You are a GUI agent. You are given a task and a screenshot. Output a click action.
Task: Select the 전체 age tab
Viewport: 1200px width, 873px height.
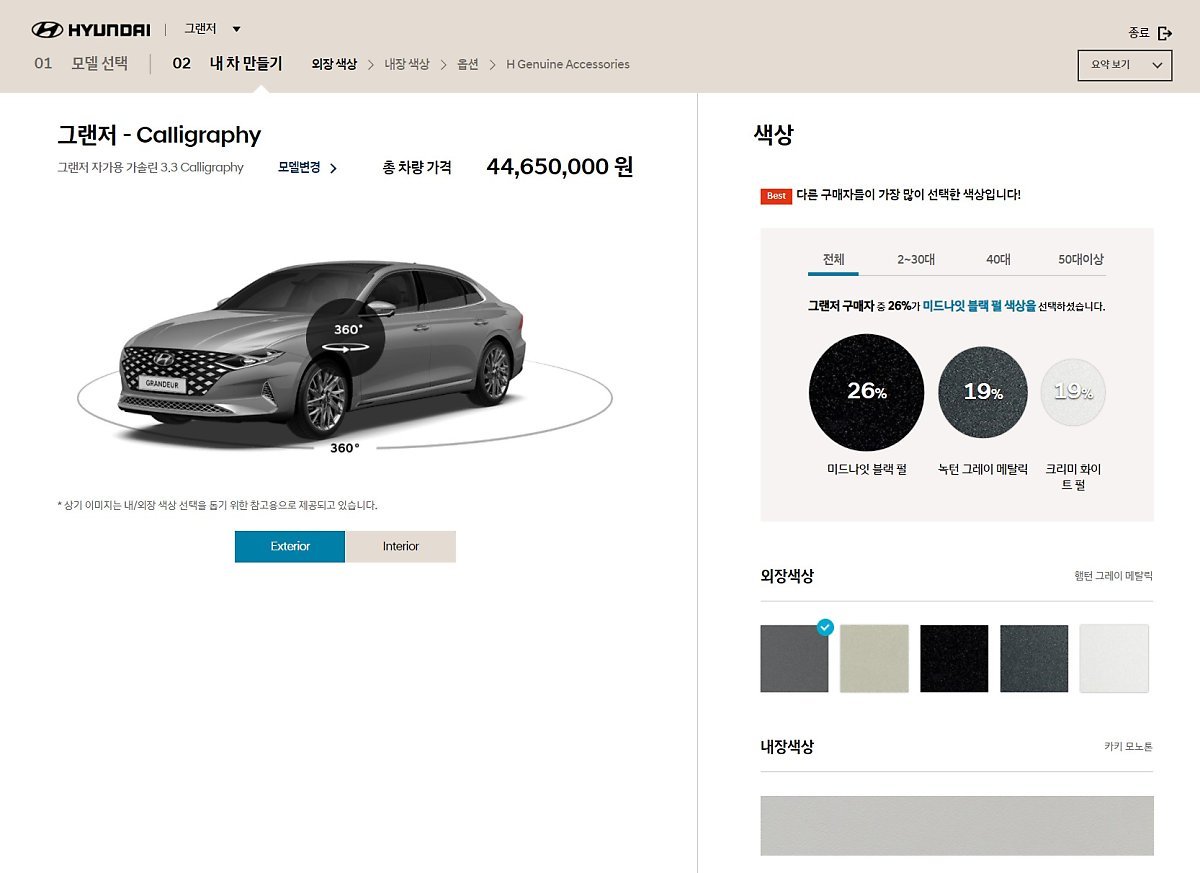(833, 259)
